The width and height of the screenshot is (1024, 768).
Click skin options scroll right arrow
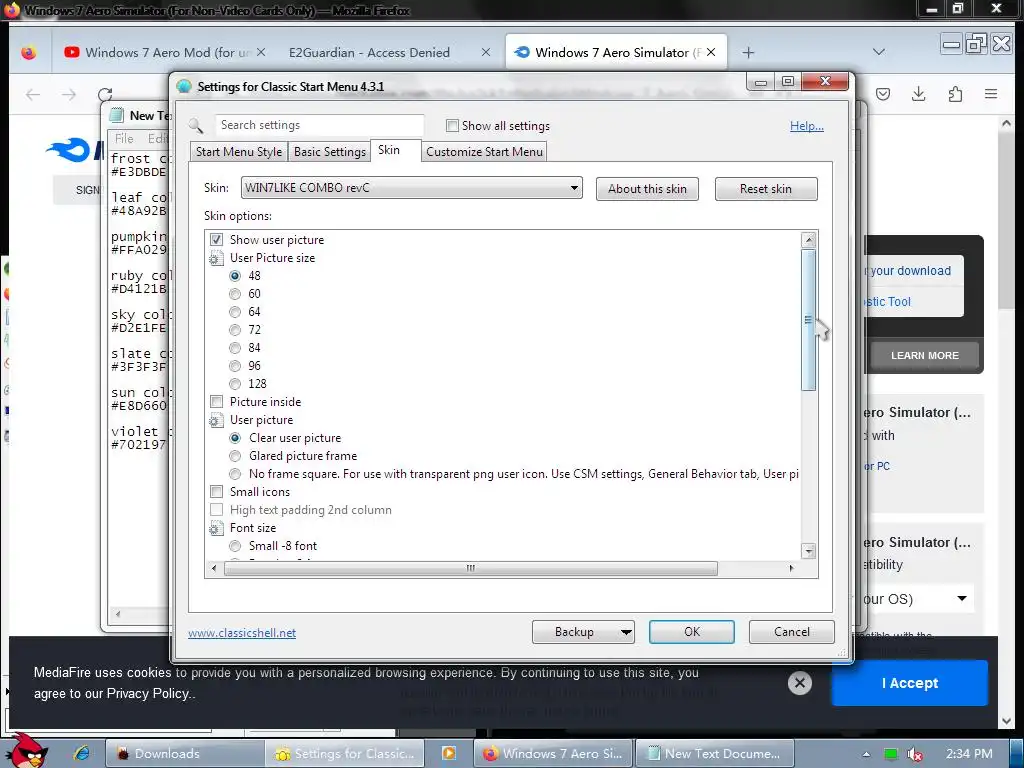[791, 569]
